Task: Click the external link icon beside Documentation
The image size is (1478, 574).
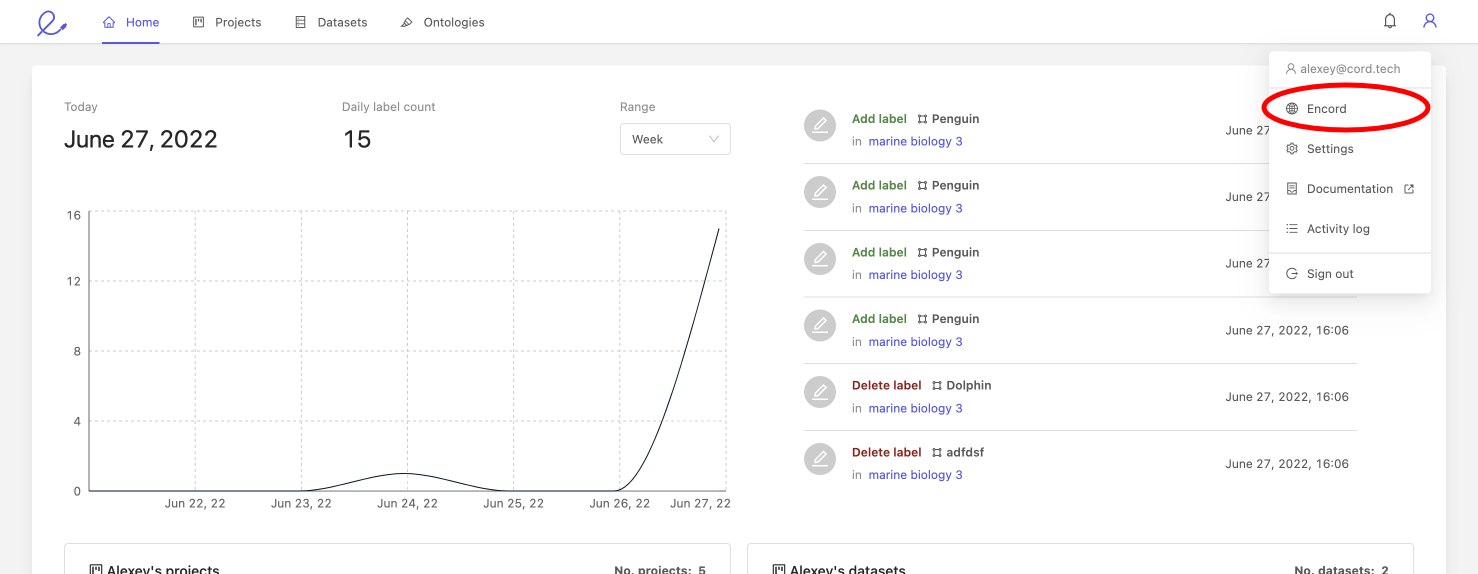Action: [x=1410, y=189]
